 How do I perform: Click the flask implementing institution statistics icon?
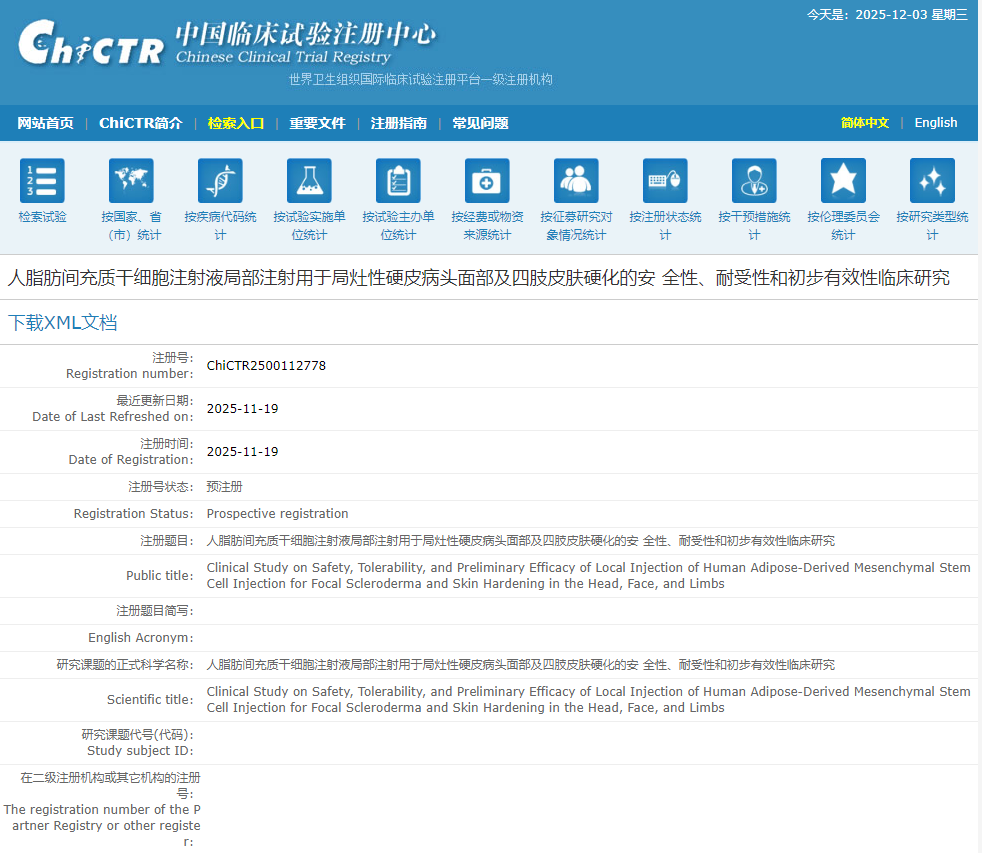[x=309, y=181]
